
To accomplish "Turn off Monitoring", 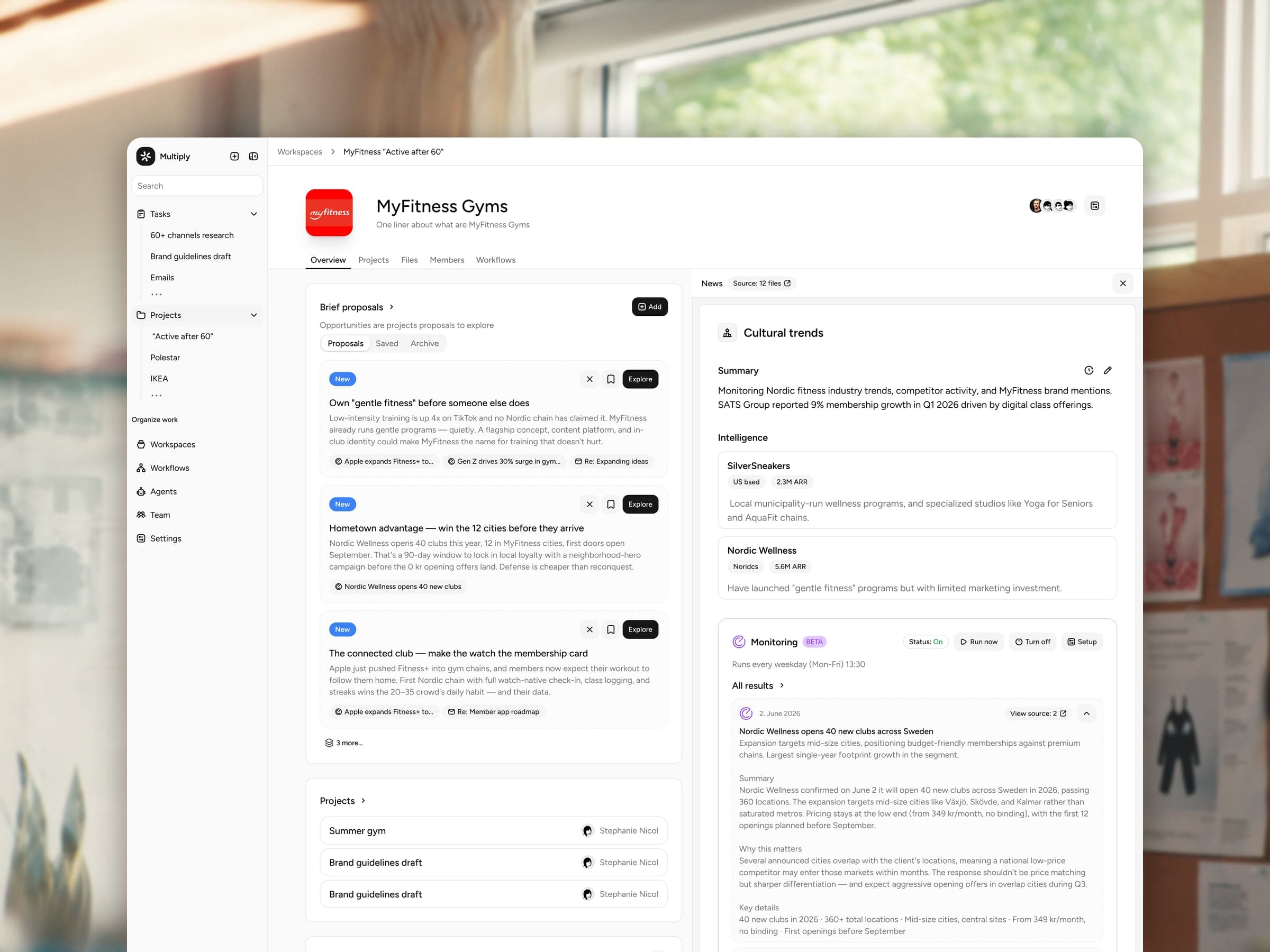I will coord(1032,642).
